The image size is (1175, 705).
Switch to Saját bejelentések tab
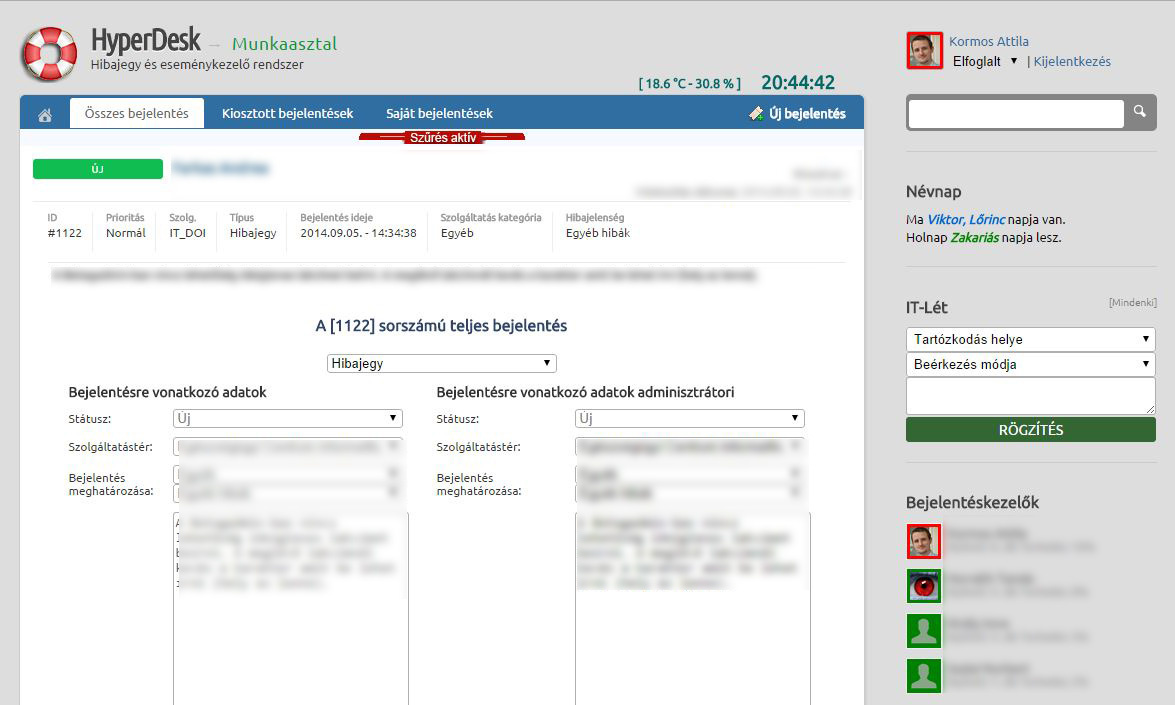coord(439,113)
